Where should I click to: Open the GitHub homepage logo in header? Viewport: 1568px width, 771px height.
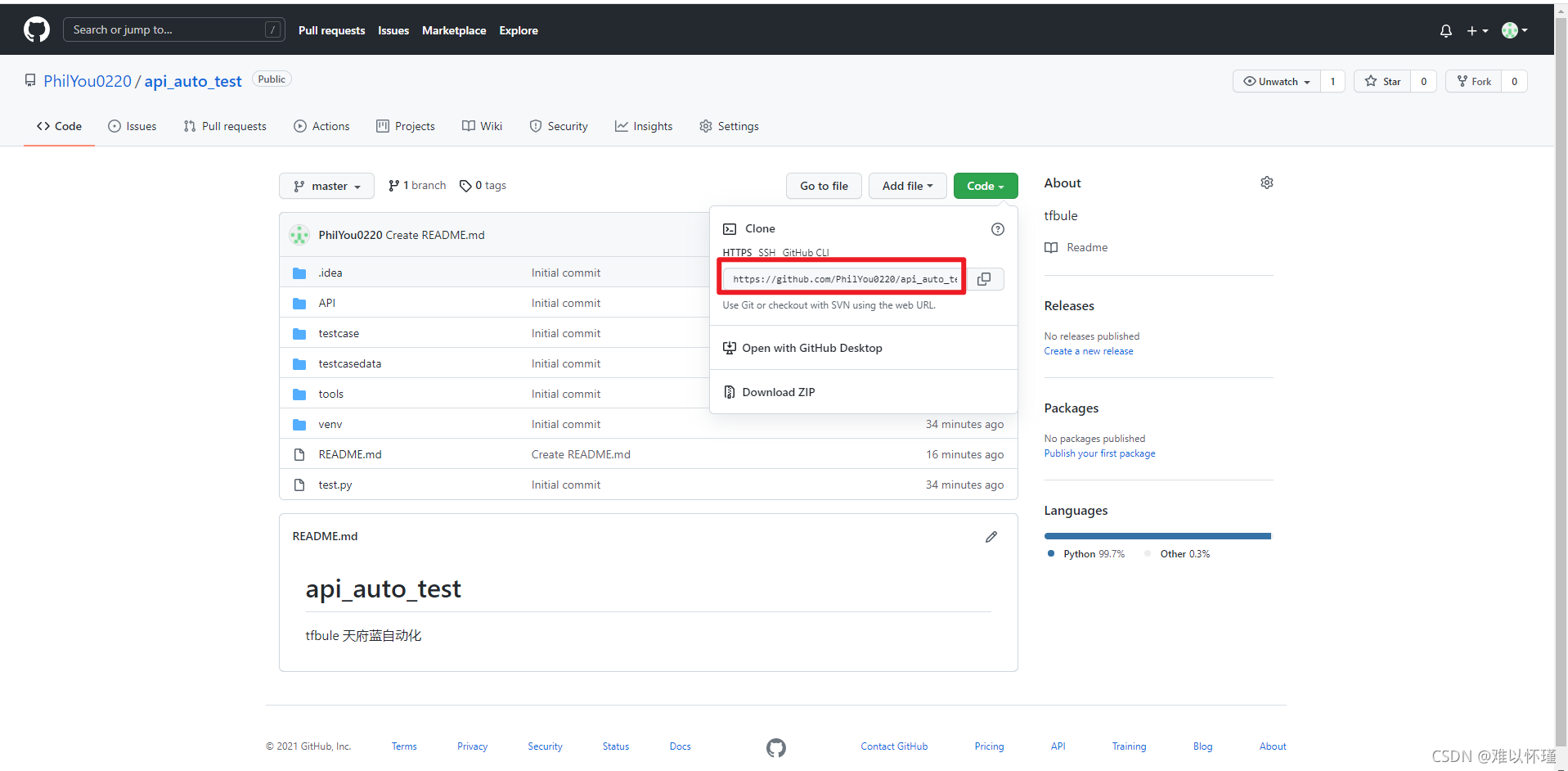click(37, 30)
